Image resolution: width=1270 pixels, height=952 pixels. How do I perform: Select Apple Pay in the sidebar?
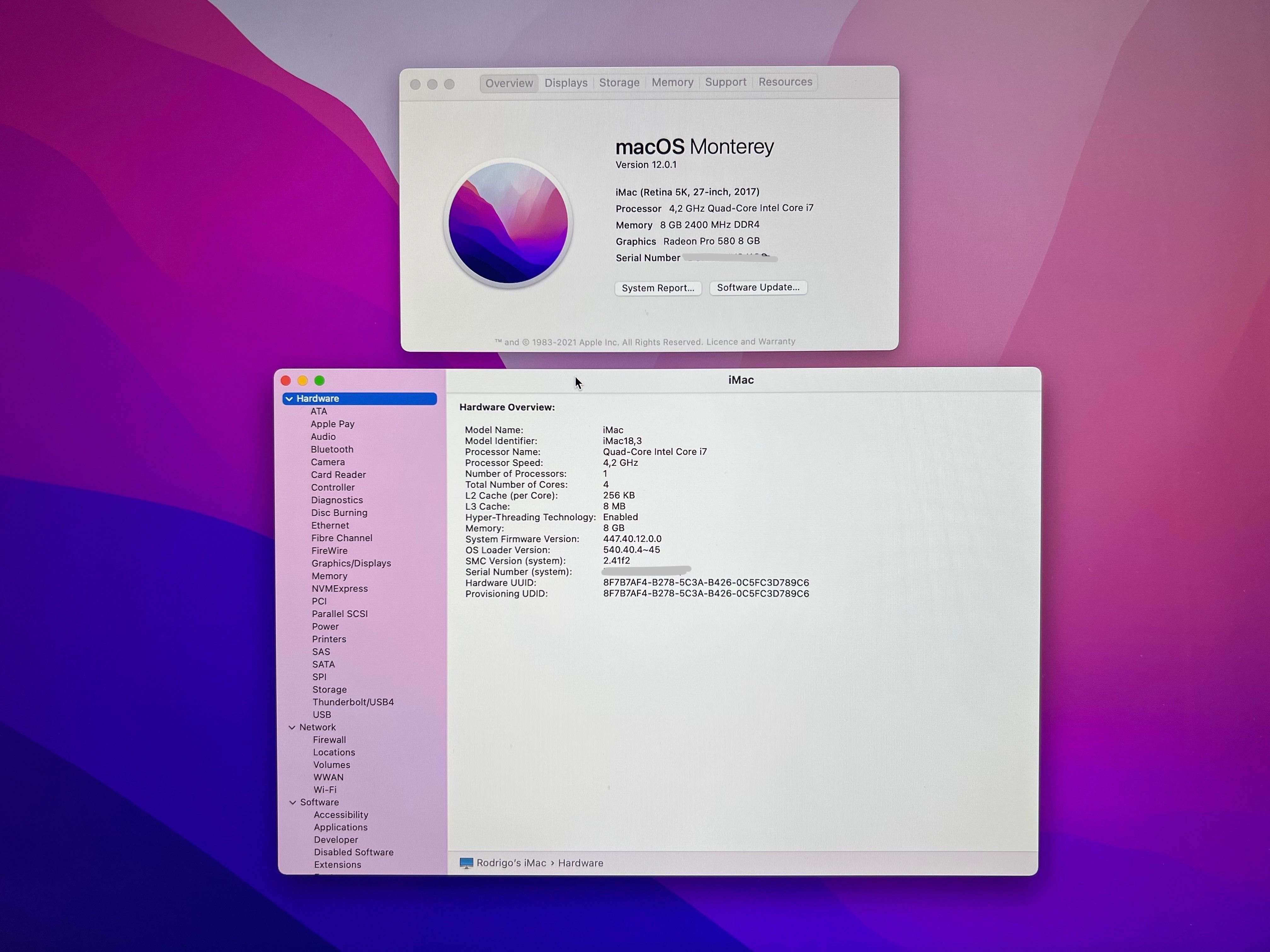pos(332,424)
